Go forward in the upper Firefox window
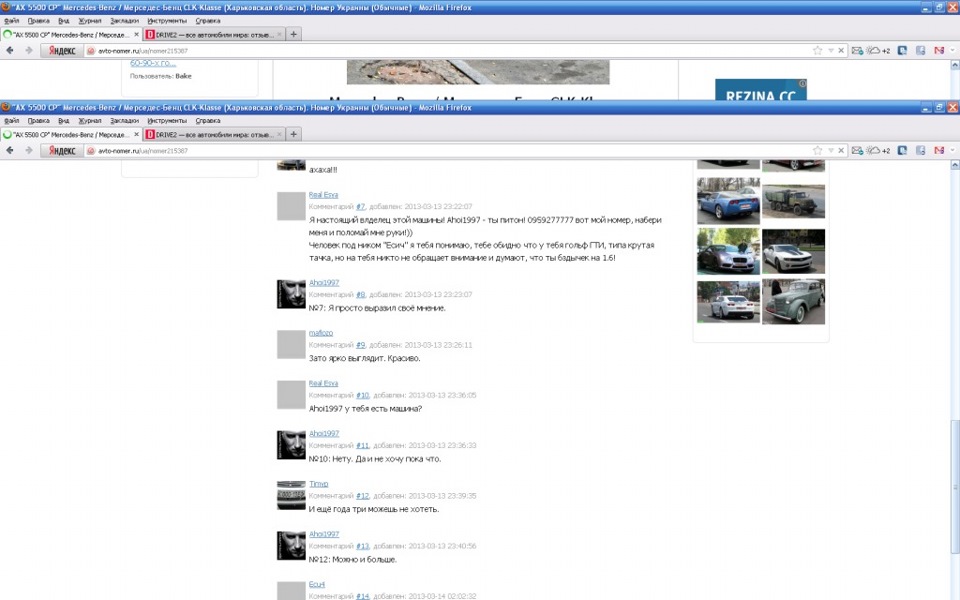960x600 pixels. 28,50
